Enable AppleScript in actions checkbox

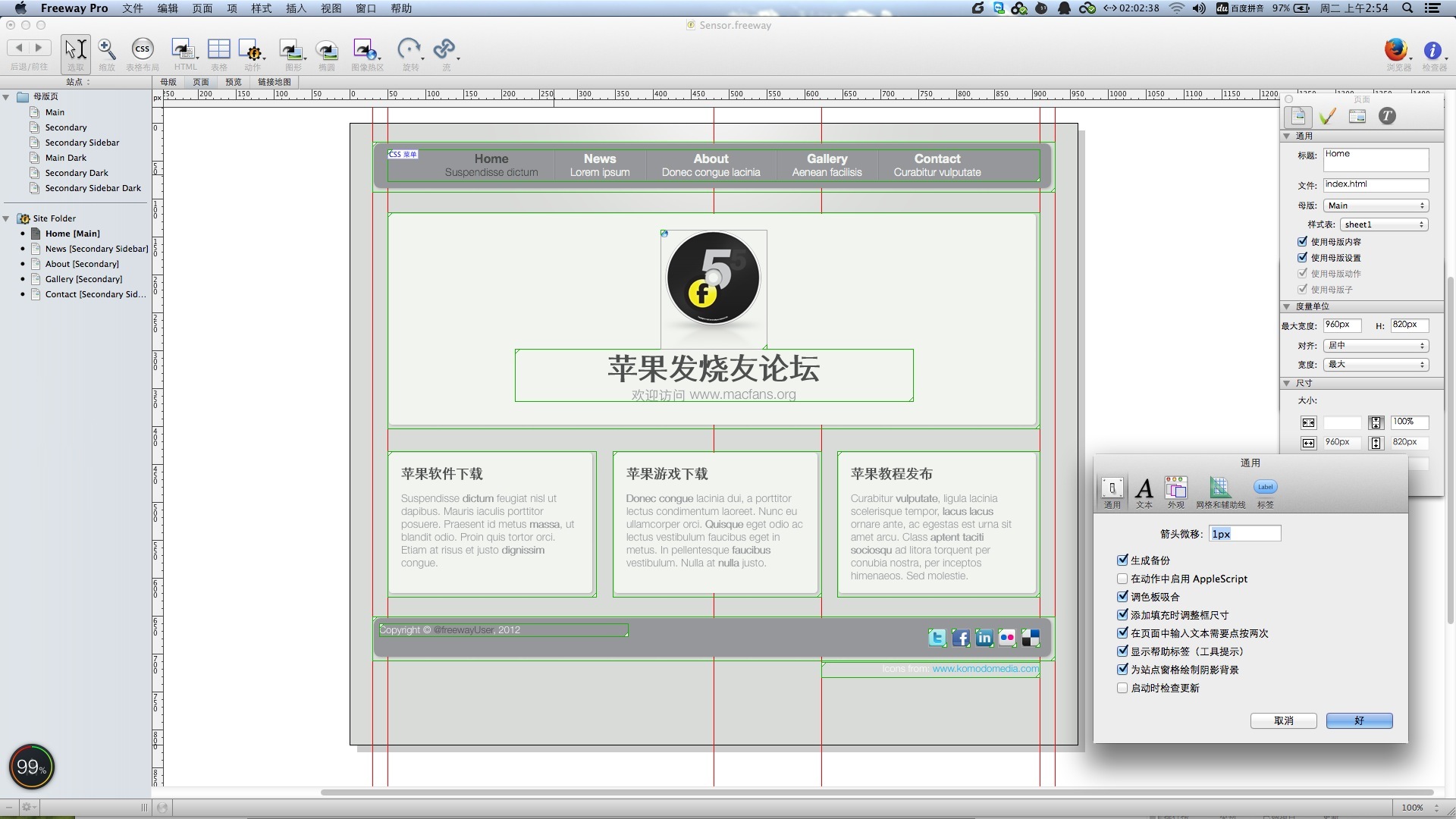1122,579
